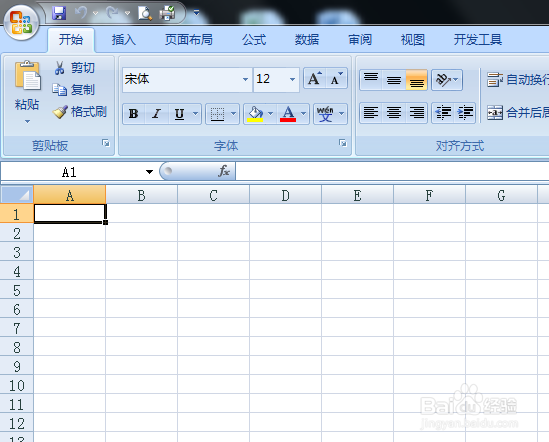
Task: Toggle bold formatting
Action: pos(133,113)
